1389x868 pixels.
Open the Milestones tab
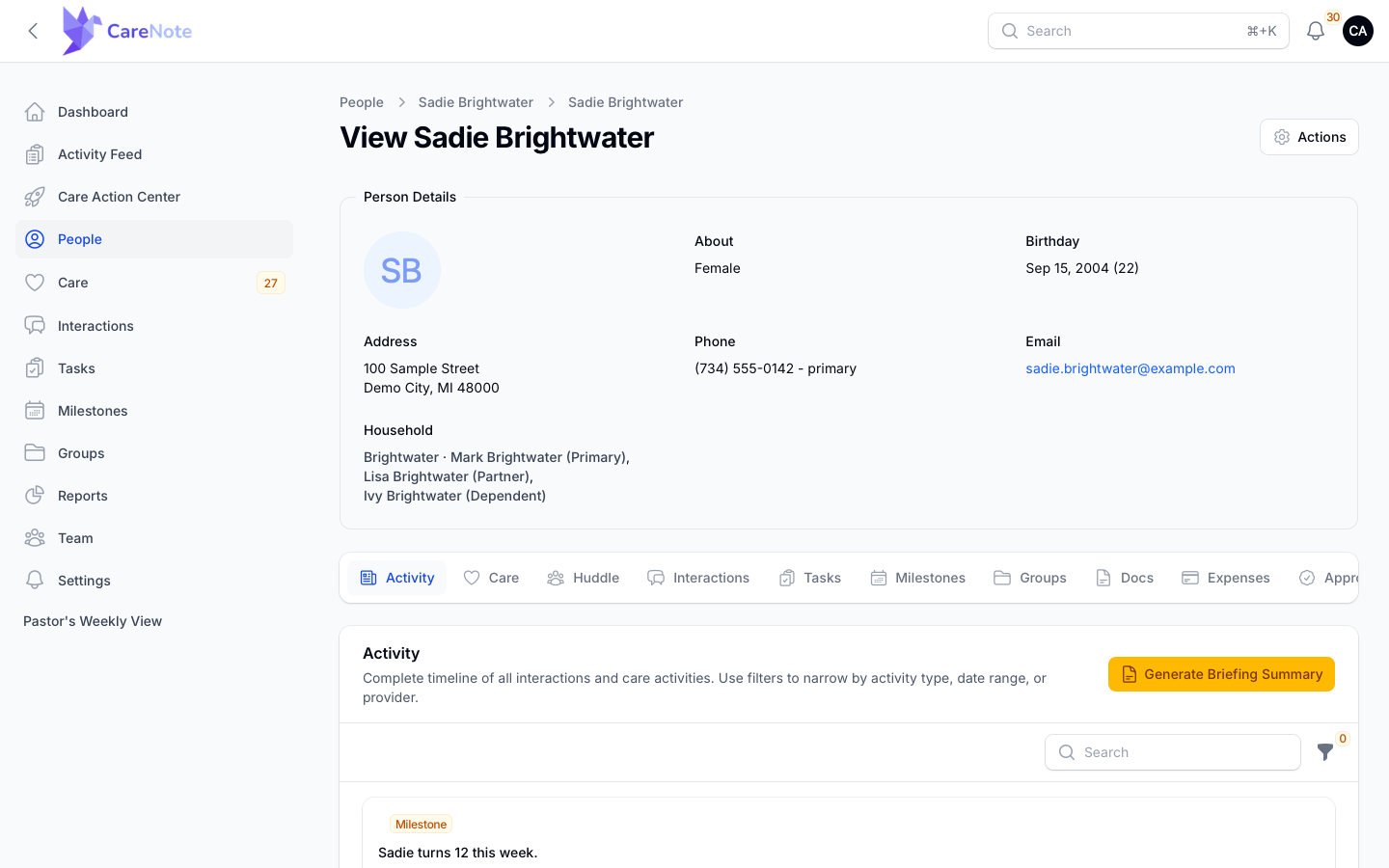[917, 578]
